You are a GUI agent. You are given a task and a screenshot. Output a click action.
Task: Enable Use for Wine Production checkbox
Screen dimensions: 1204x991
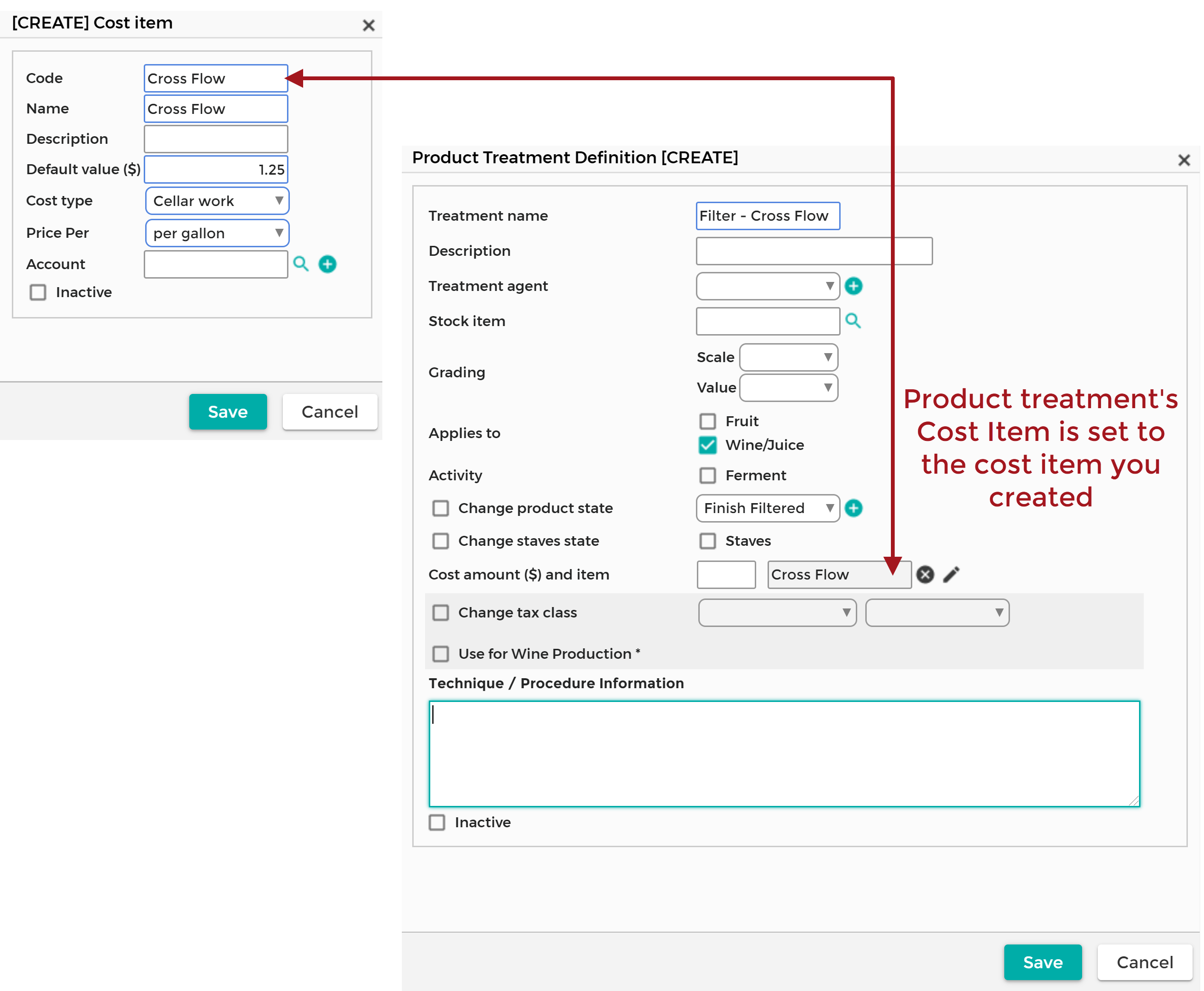click(441, 654)
